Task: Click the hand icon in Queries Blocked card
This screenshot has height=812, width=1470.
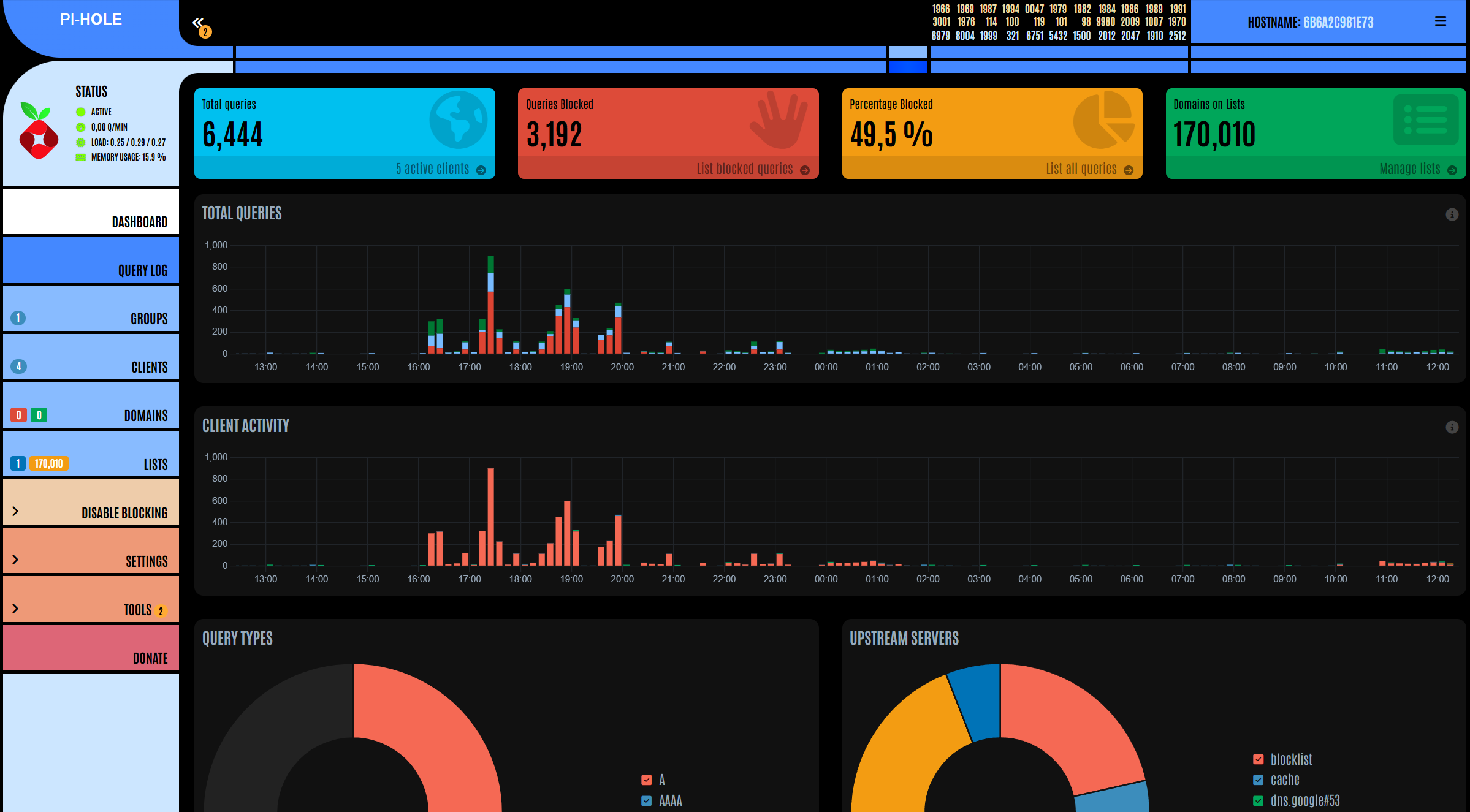Action: tap(779, 120)
